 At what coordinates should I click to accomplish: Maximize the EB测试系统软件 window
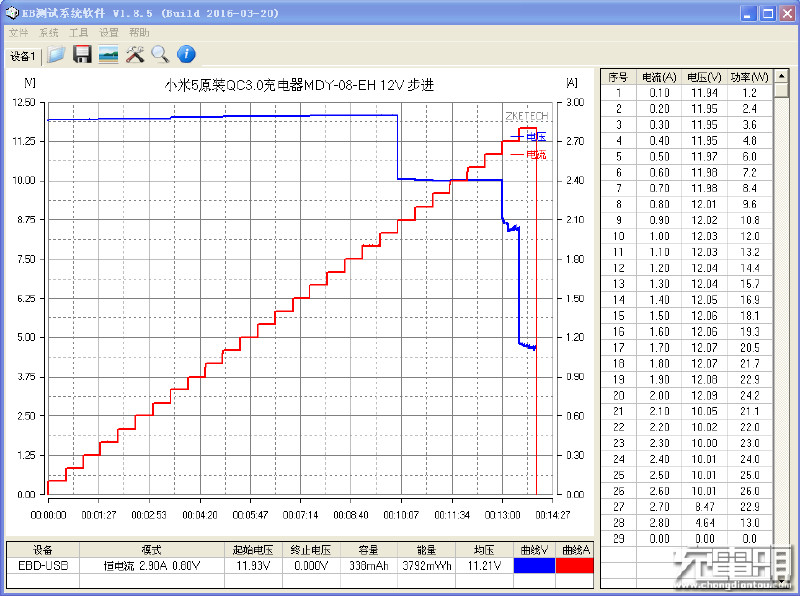(x=767, y=13)
